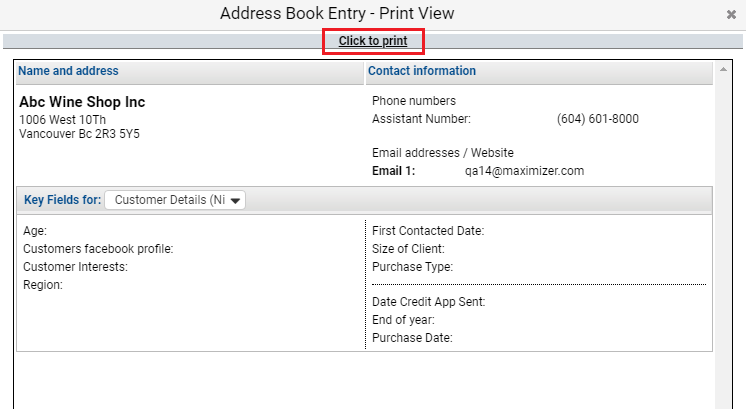Click the Size of Client field
746x409 pixels.
[408, 249]
